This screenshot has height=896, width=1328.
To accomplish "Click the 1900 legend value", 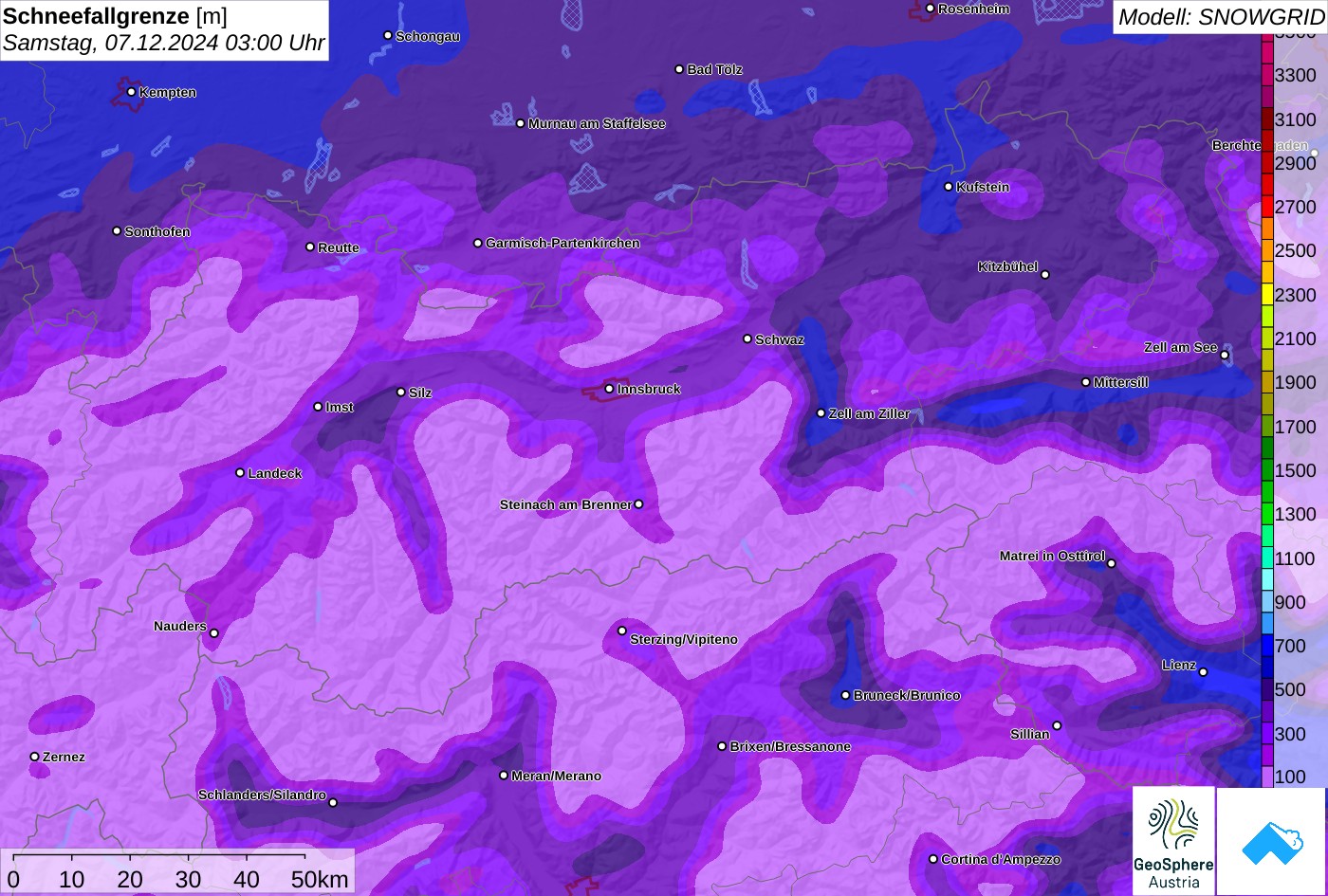I will pyautogui.click(x=1296, y=382).
